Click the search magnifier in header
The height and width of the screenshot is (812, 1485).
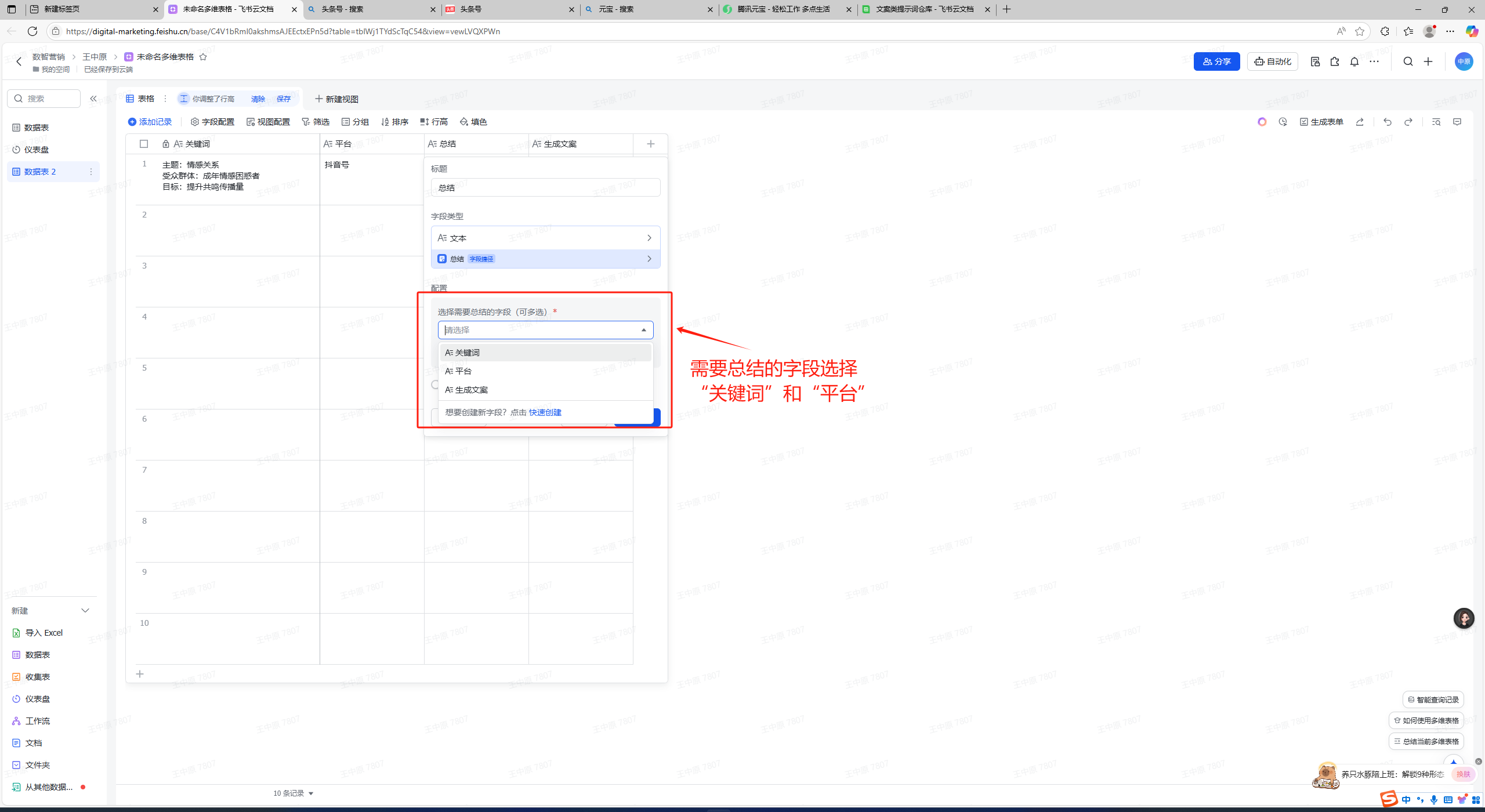point(1408,61)
